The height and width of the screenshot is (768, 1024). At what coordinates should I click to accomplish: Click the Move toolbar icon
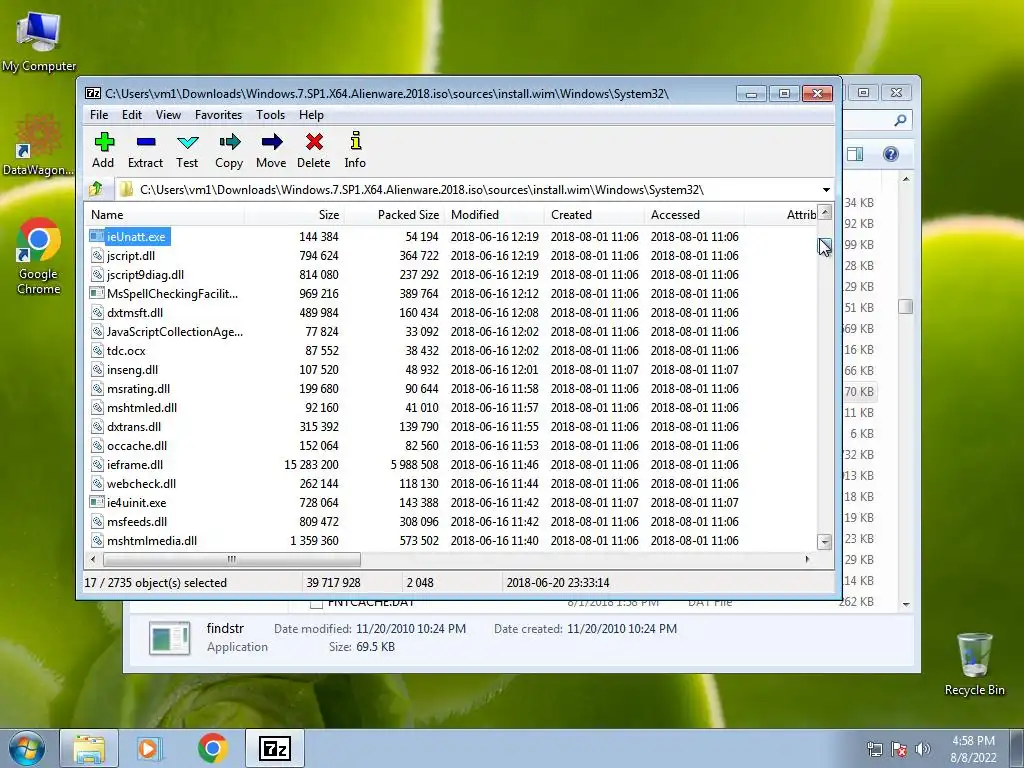tap(271, 150)
